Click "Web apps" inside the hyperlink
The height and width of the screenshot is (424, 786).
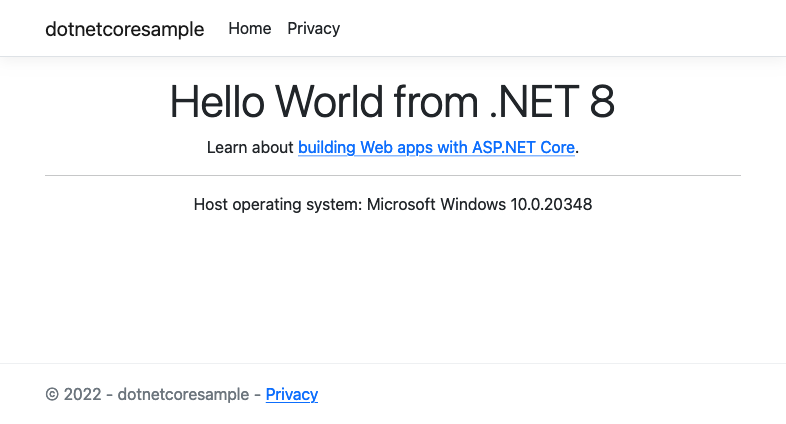[x=395, y=148]
